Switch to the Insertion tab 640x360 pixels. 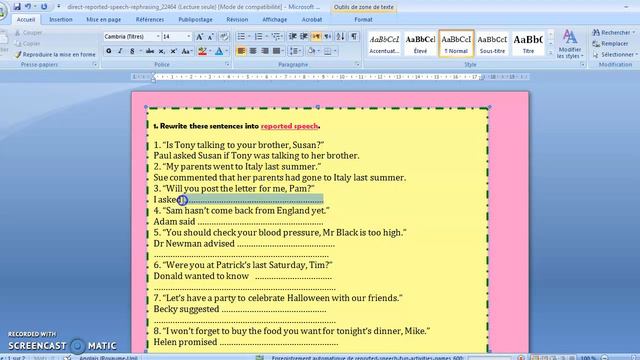coord(61,20)
